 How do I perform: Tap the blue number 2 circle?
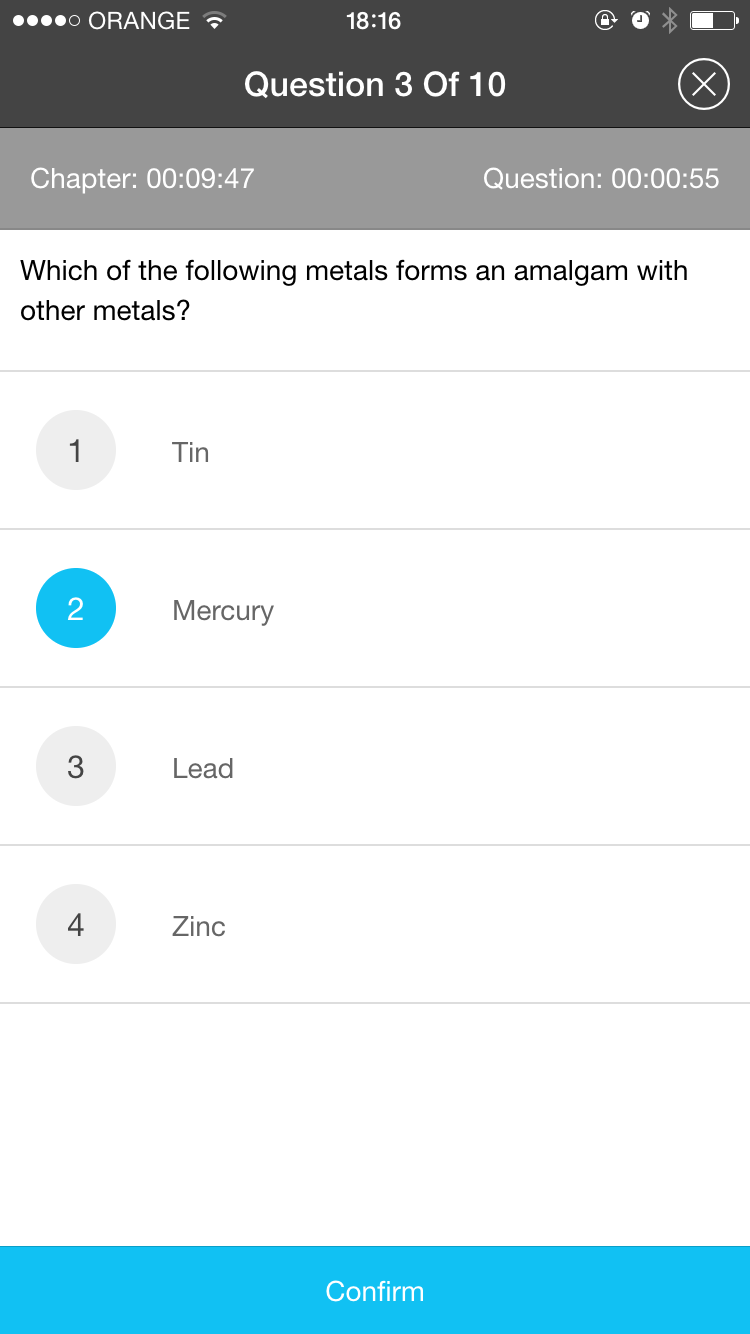[x=76, y=609]
